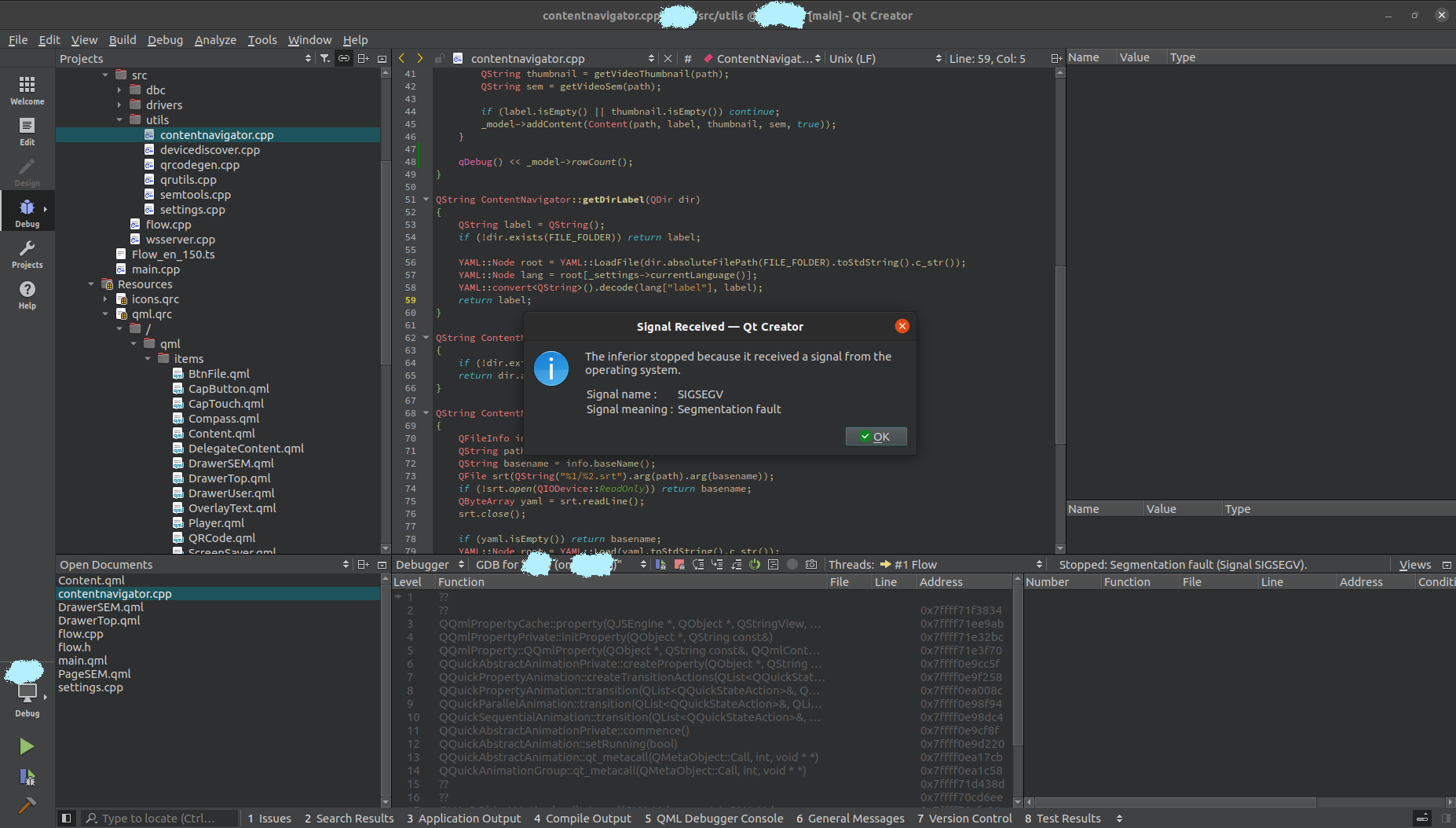The height and width of the screenshot is (828, 1456).
Task: Click the filter tree funnel icon
Action: click(x=325, y=58)
